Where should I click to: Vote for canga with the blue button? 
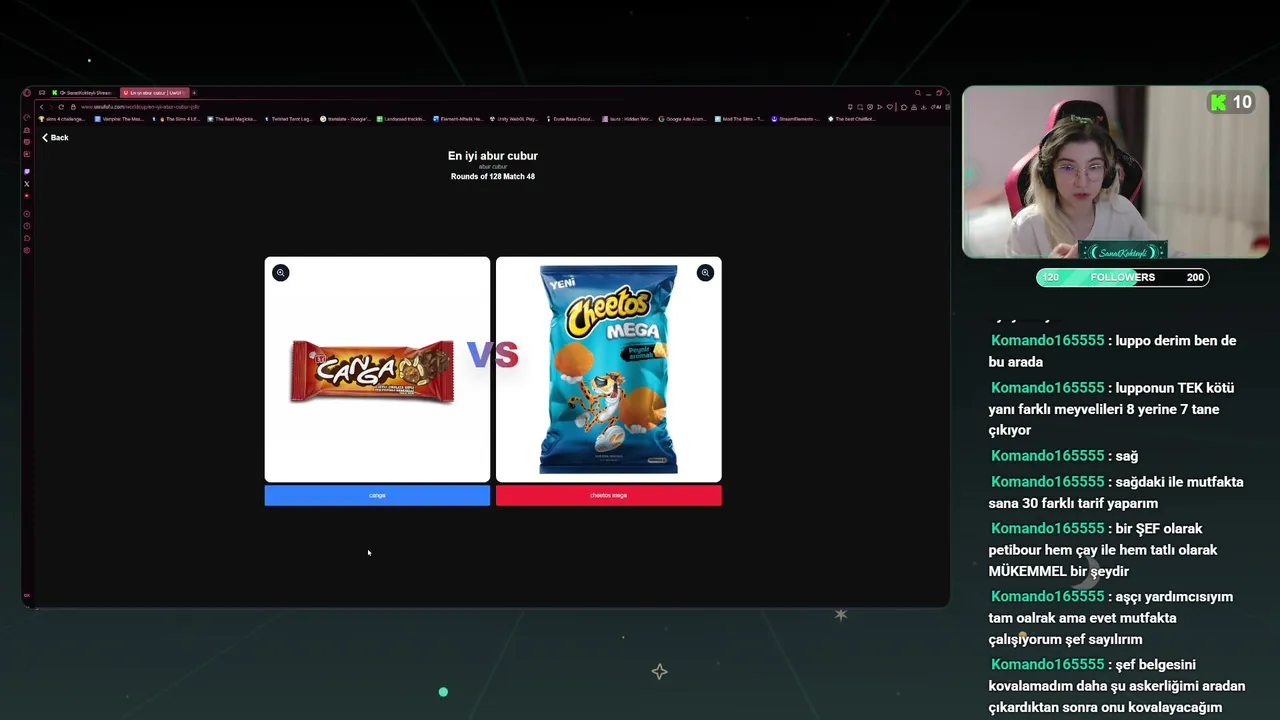pos(377,495)
